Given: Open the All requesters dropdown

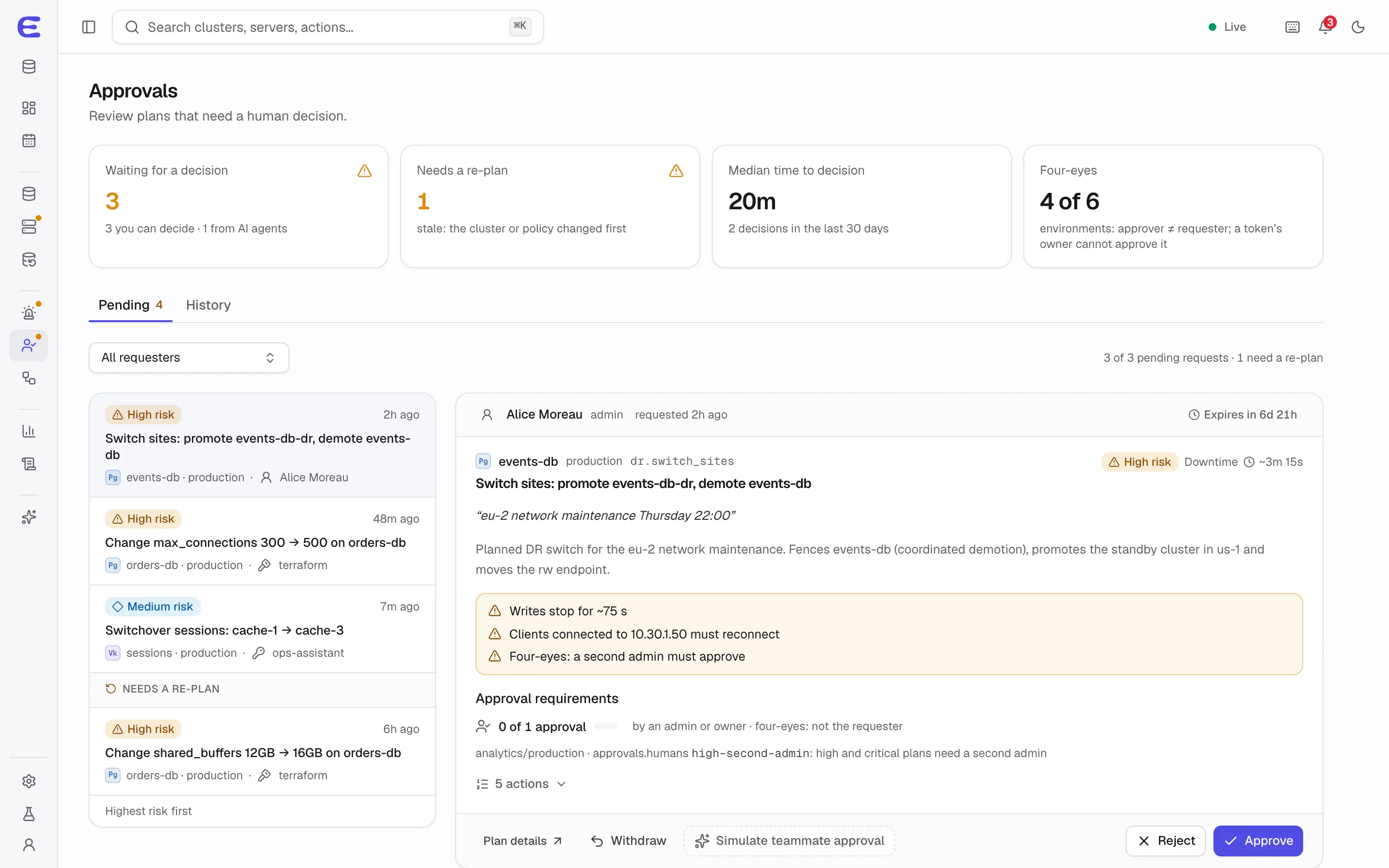Looking at the screenshot, I should (189, 358).
